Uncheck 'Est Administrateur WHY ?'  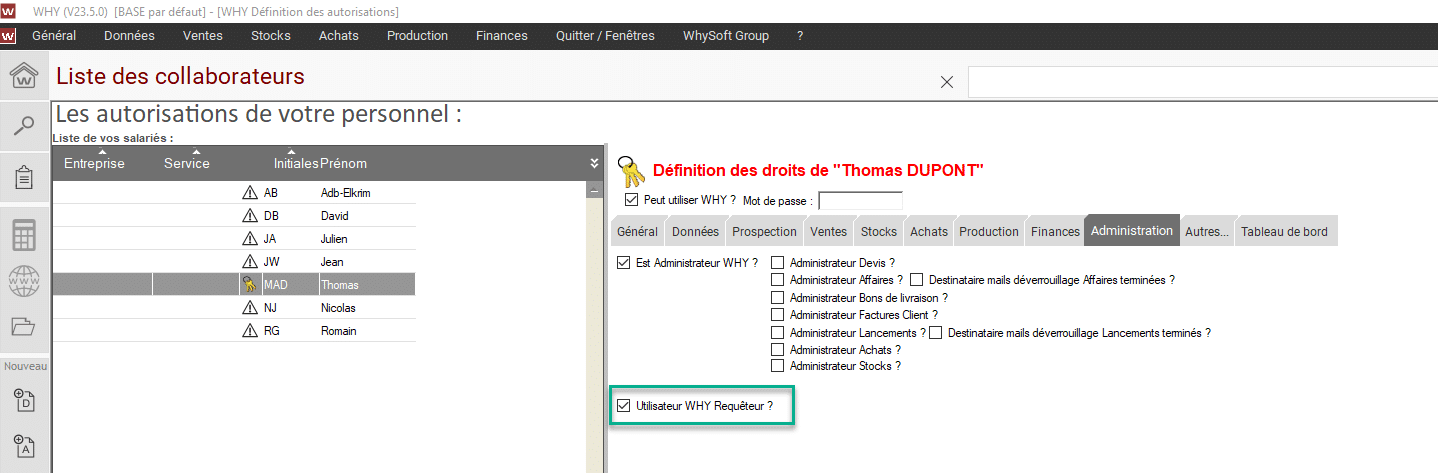(624, 263)
